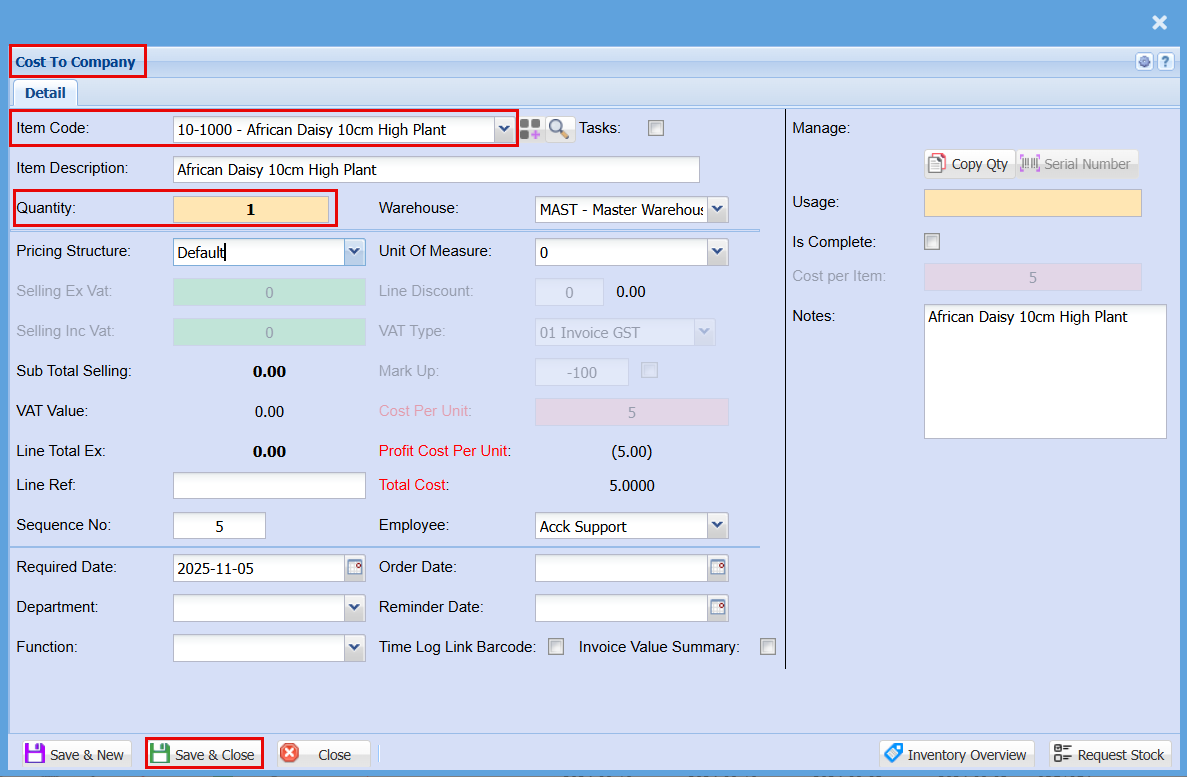This screenshot has height=777, width=1187.
Task: Expand the Item Code dropdown
Action: click(x=504, y=130)
